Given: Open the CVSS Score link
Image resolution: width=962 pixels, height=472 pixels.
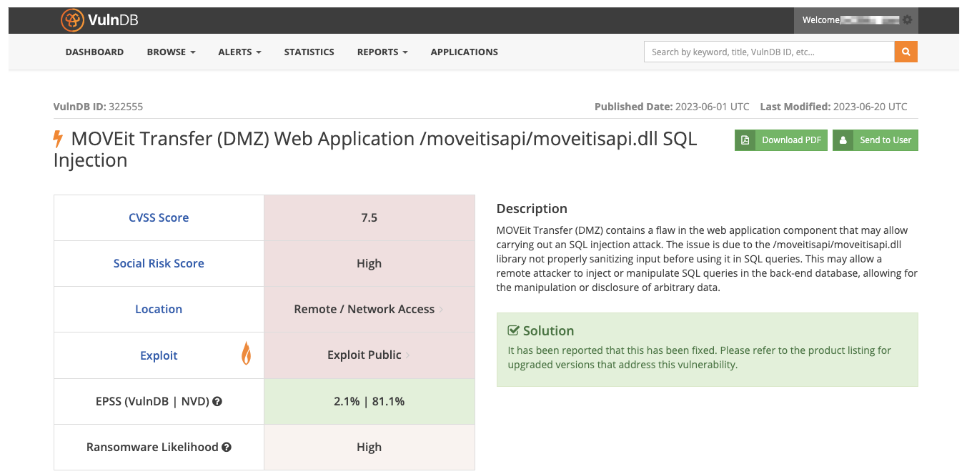Looking at the screenshot, I should [x=159, y=217].
